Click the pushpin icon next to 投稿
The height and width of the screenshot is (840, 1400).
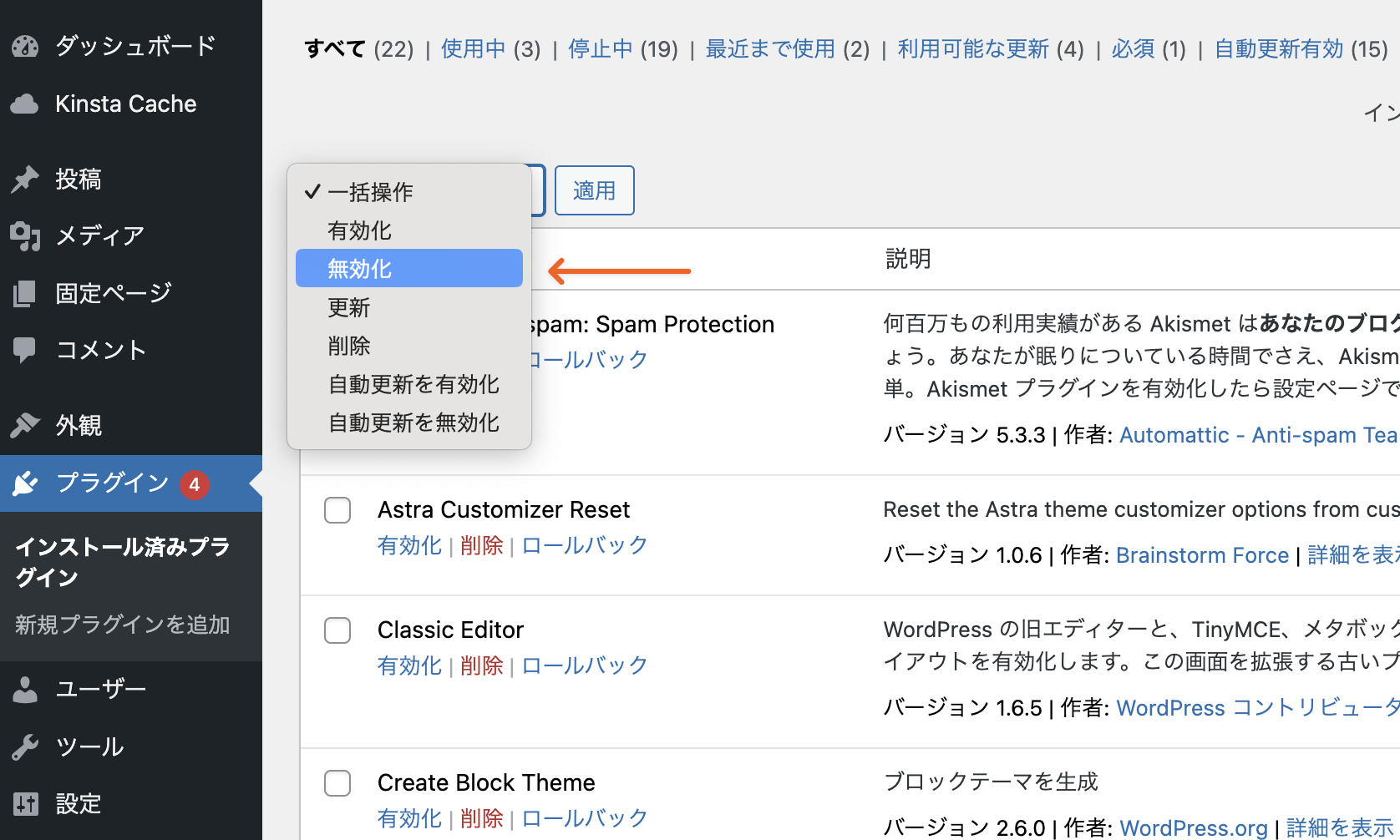[x=25, y=179]
